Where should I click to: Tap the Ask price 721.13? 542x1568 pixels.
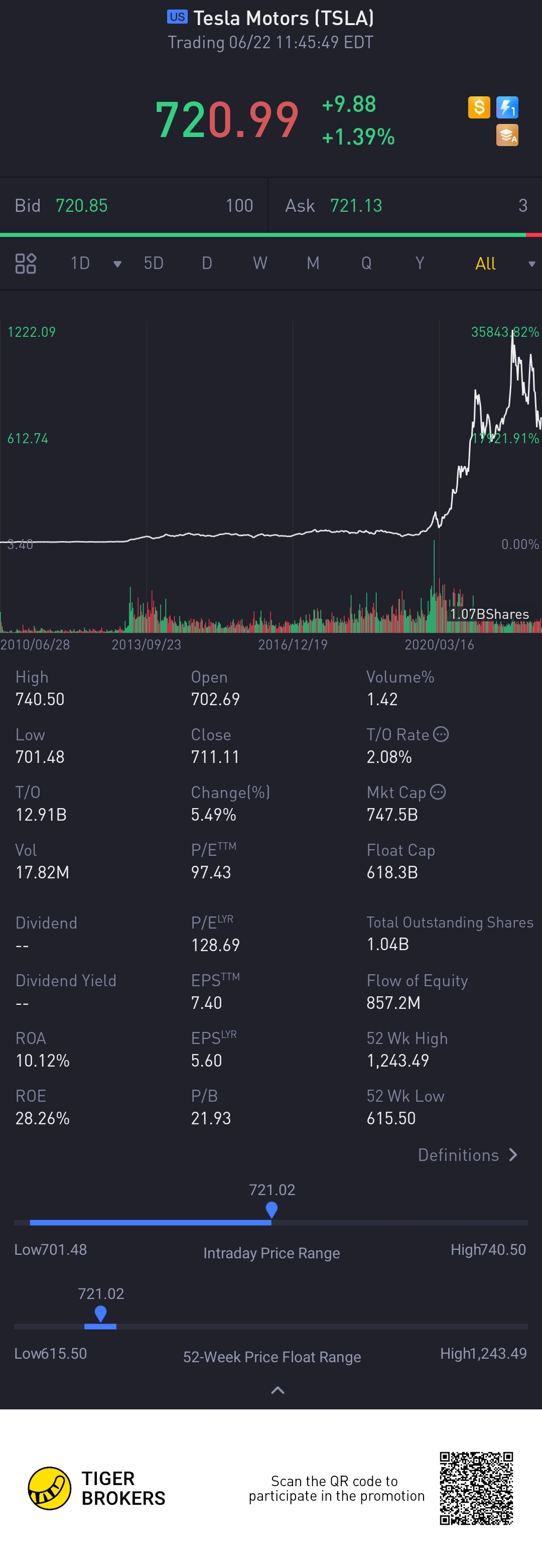(356, 206)
